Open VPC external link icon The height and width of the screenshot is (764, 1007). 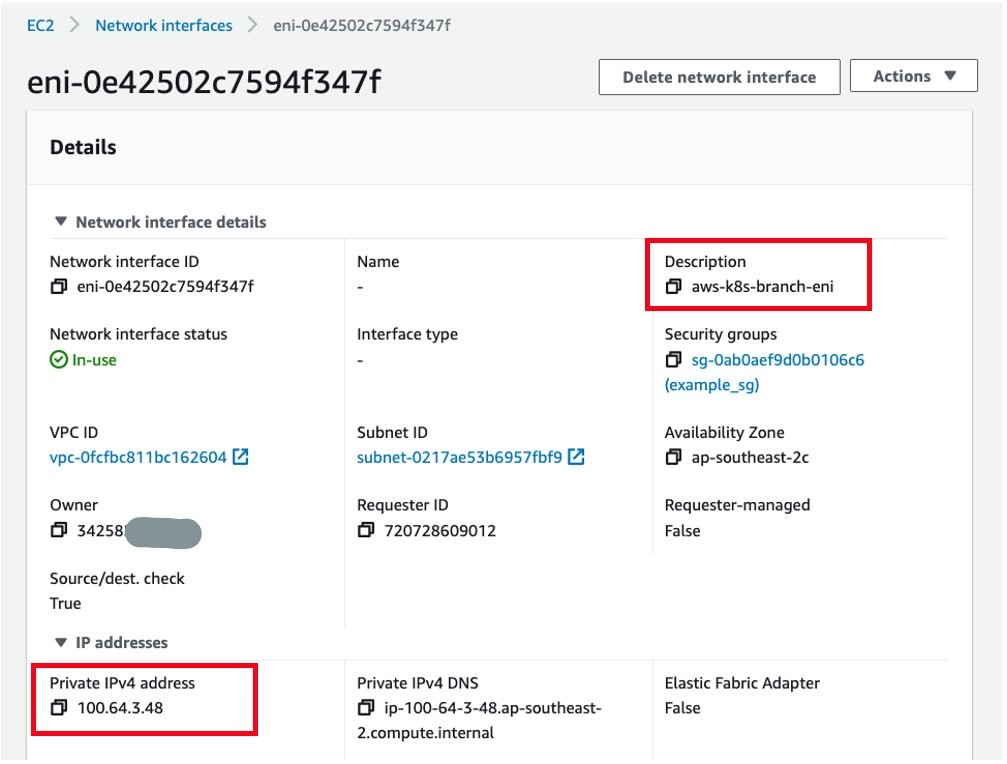pos(241,457)
